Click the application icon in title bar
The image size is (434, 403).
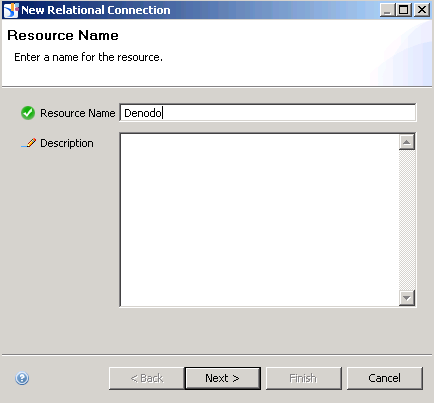(11, 10)
